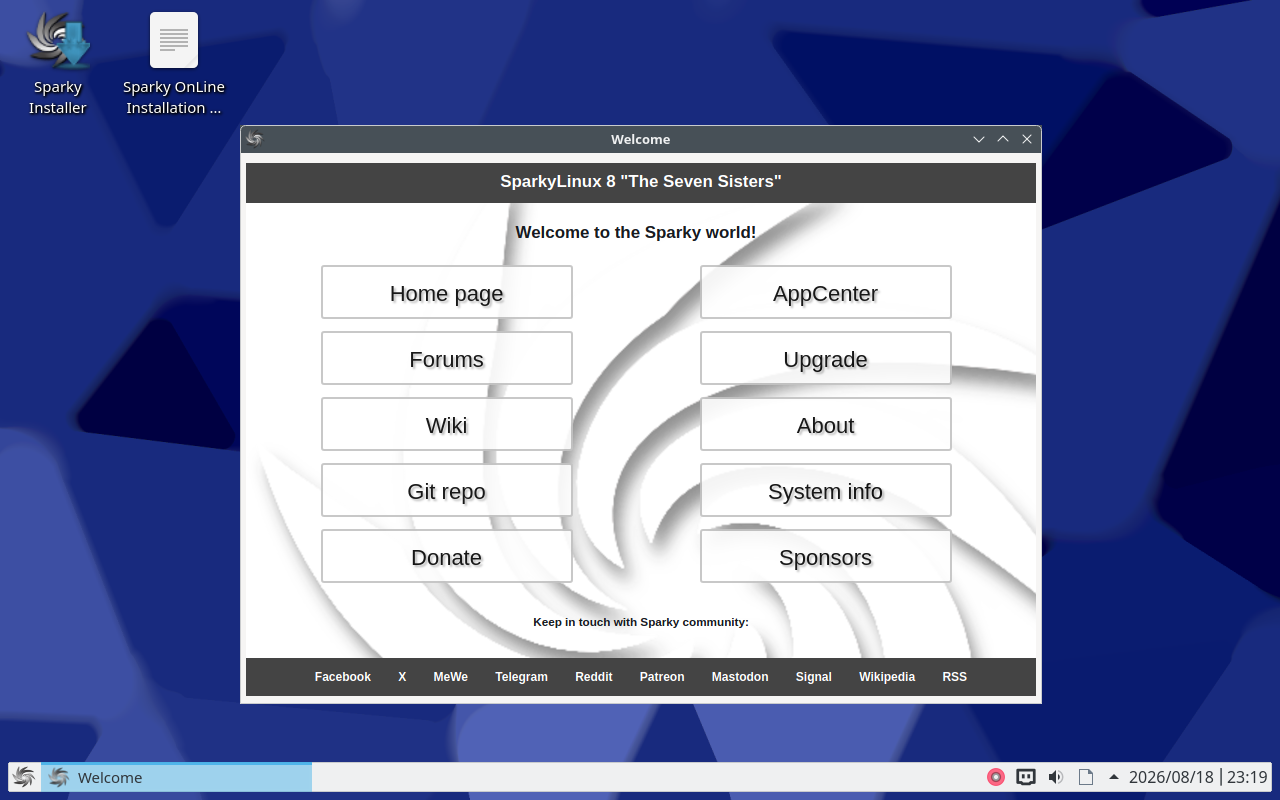1280x800 pixels.
Task: Minimize the Welcome window
Action: [x=979, y=139]
